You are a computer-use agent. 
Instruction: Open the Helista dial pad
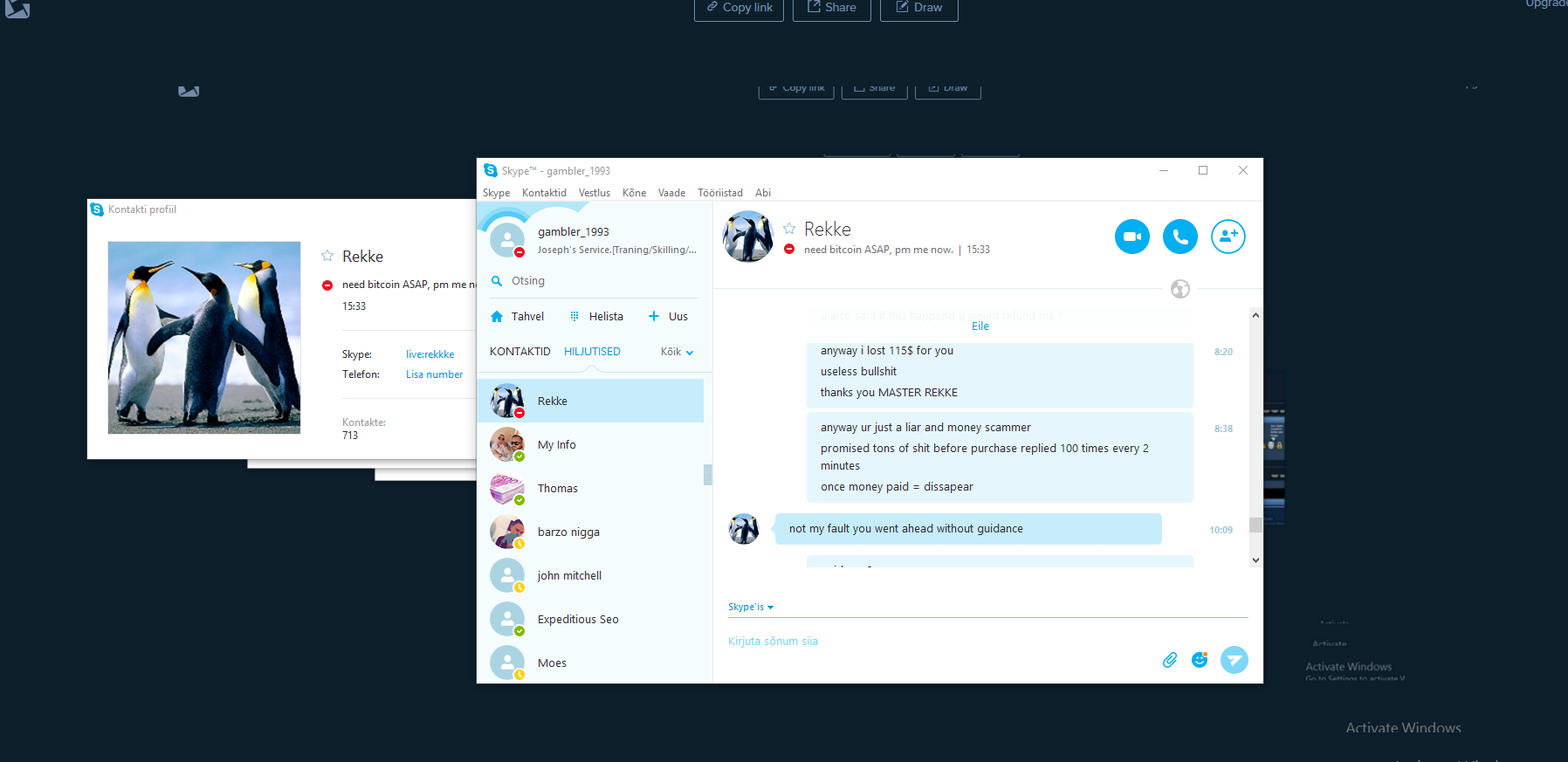[596, 317]
